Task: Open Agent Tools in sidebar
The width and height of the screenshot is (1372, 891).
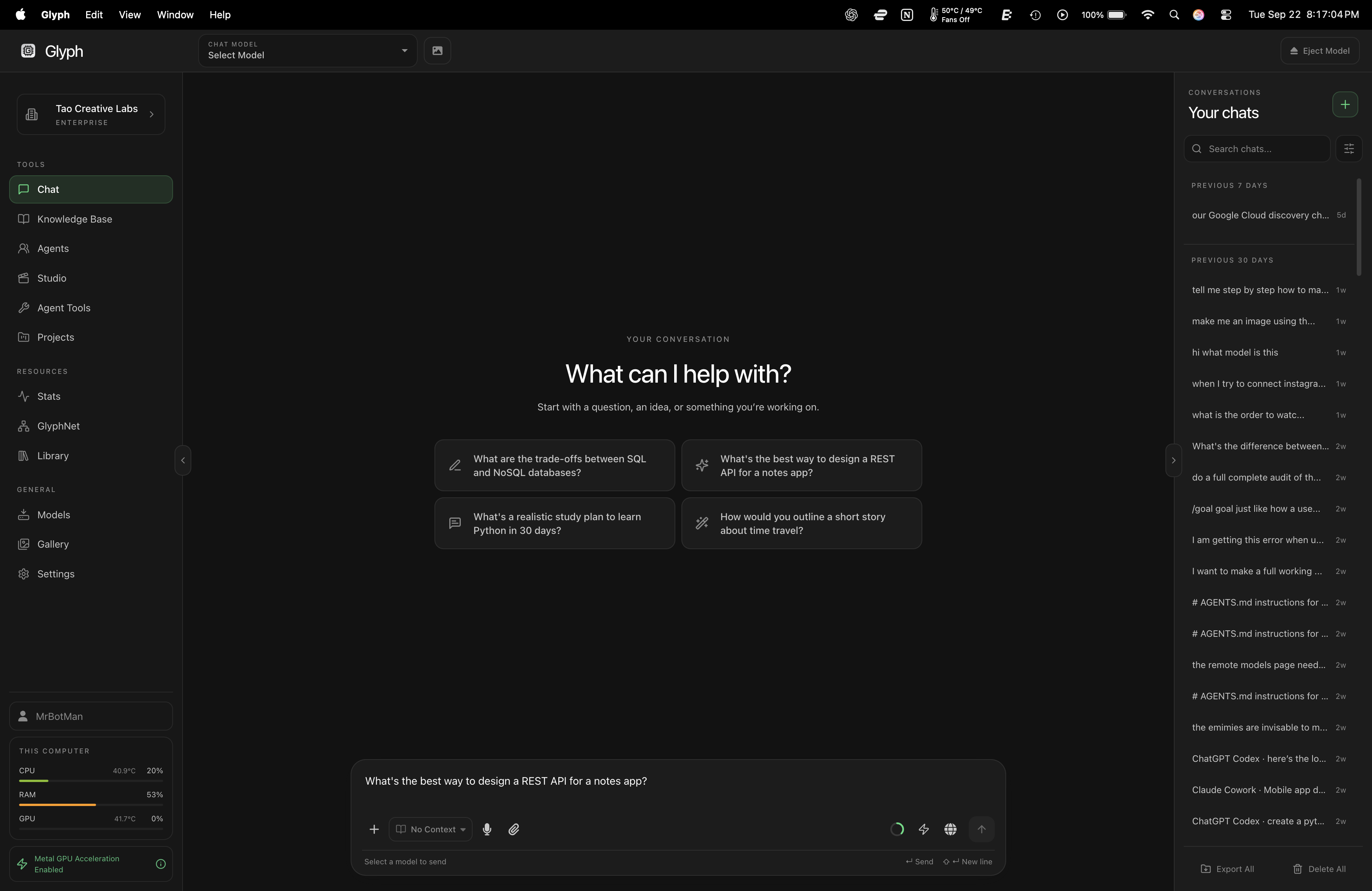Action: coord(91,308)
